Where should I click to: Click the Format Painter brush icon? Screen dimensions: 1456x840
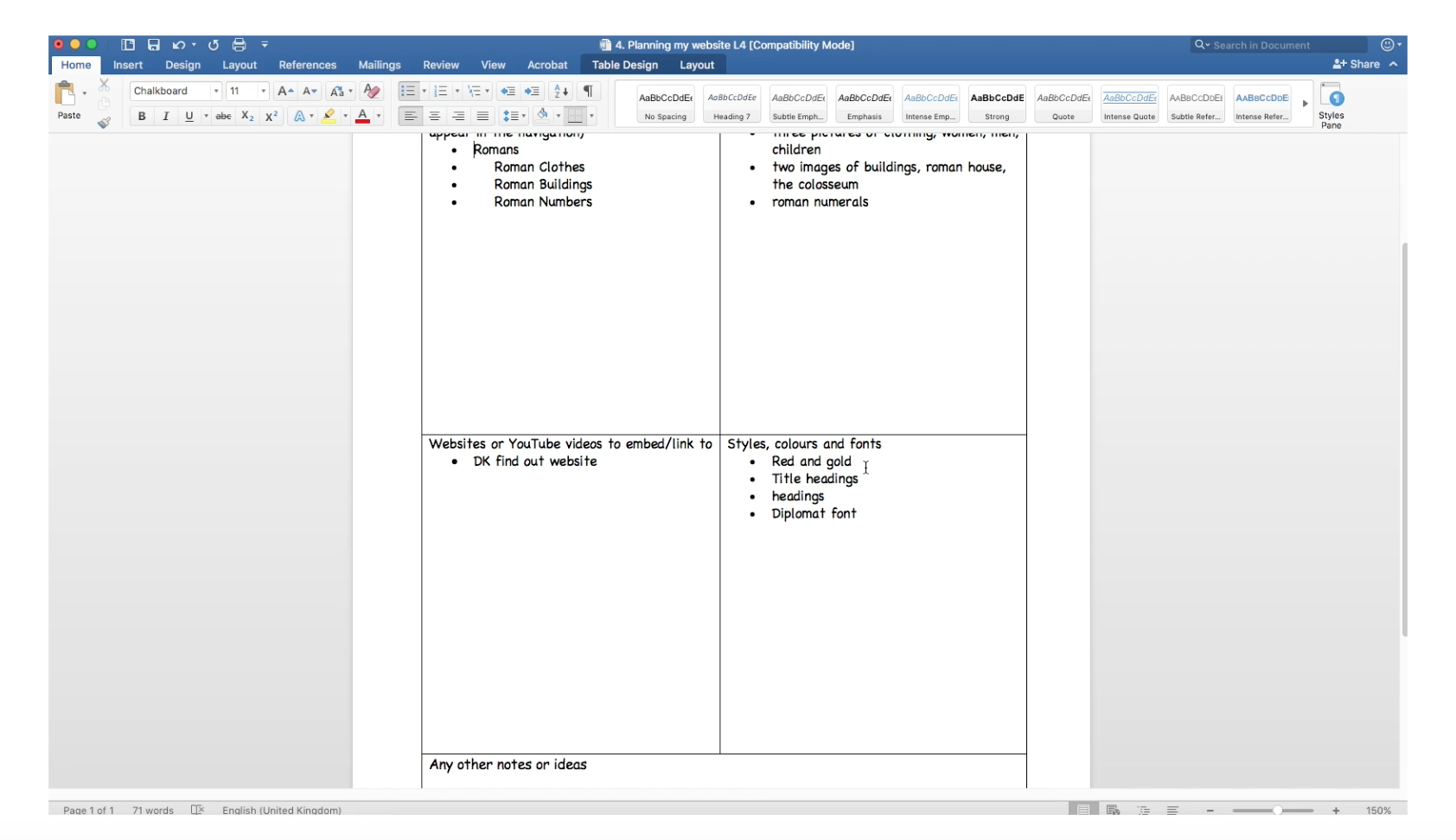click(104, 123)
